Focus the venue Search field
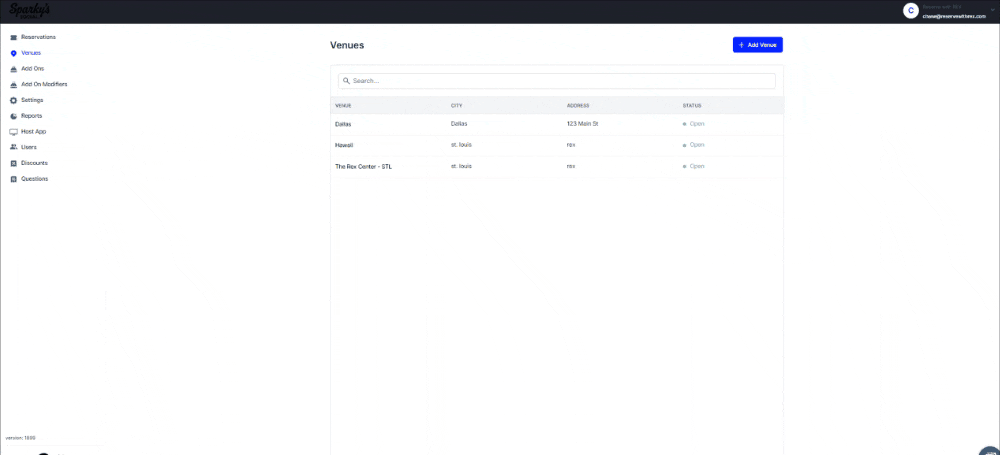1000x455 pixels. point(560,81)
